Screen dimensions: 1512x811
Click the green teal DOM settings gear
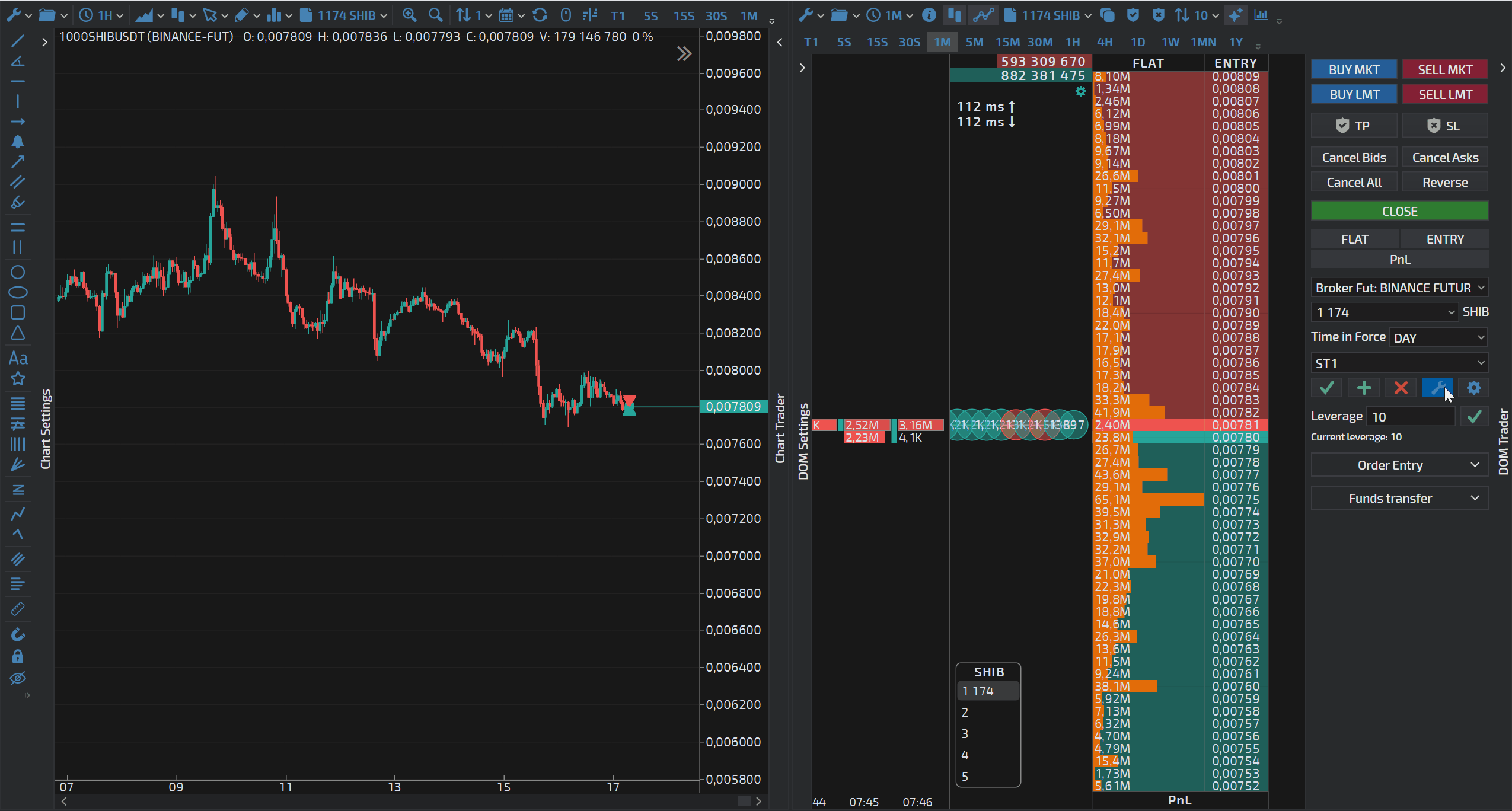[x=1080, y=91]
